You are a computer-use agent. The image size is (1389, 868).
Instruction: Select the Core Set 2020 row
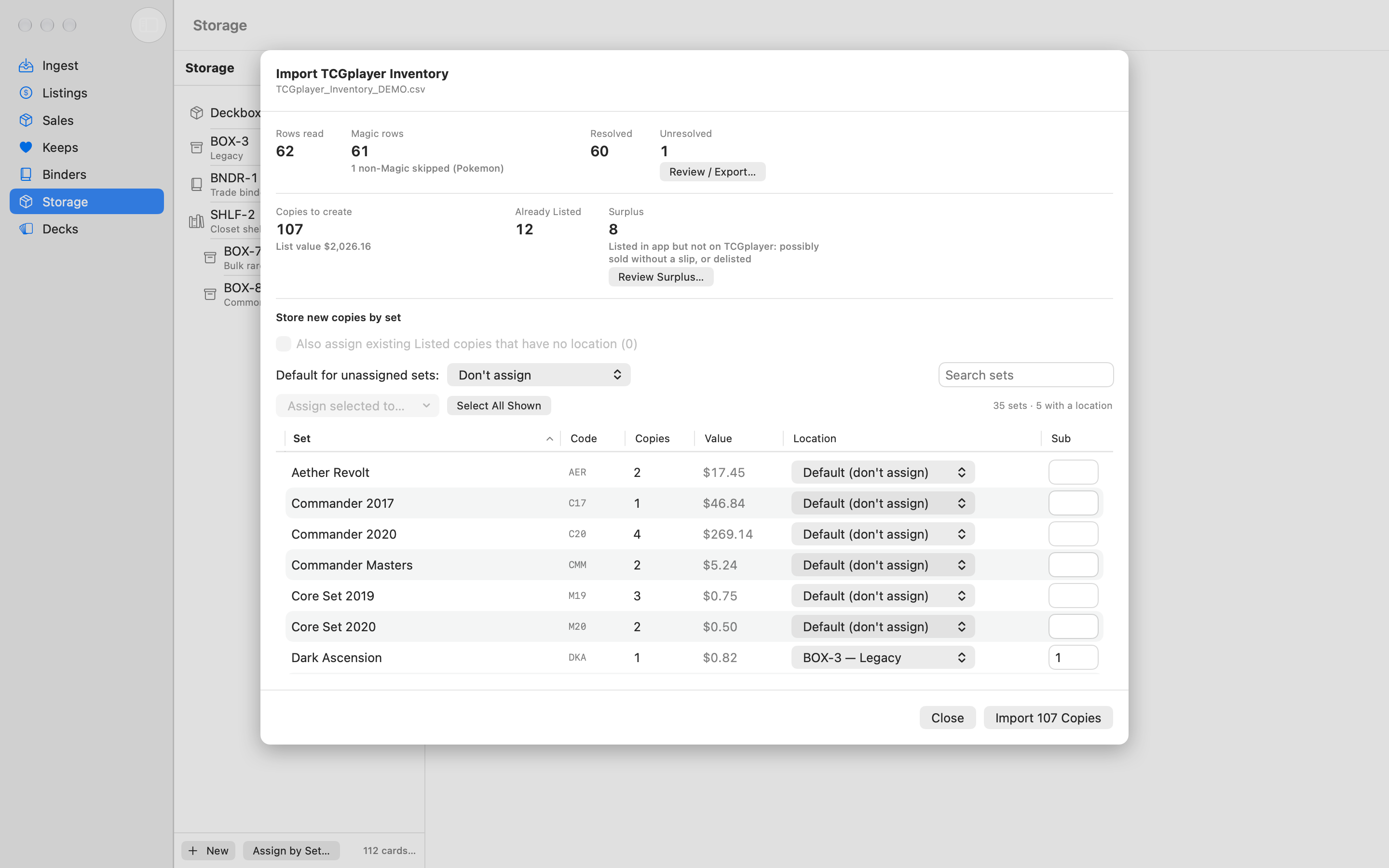[x=694, y=626]
